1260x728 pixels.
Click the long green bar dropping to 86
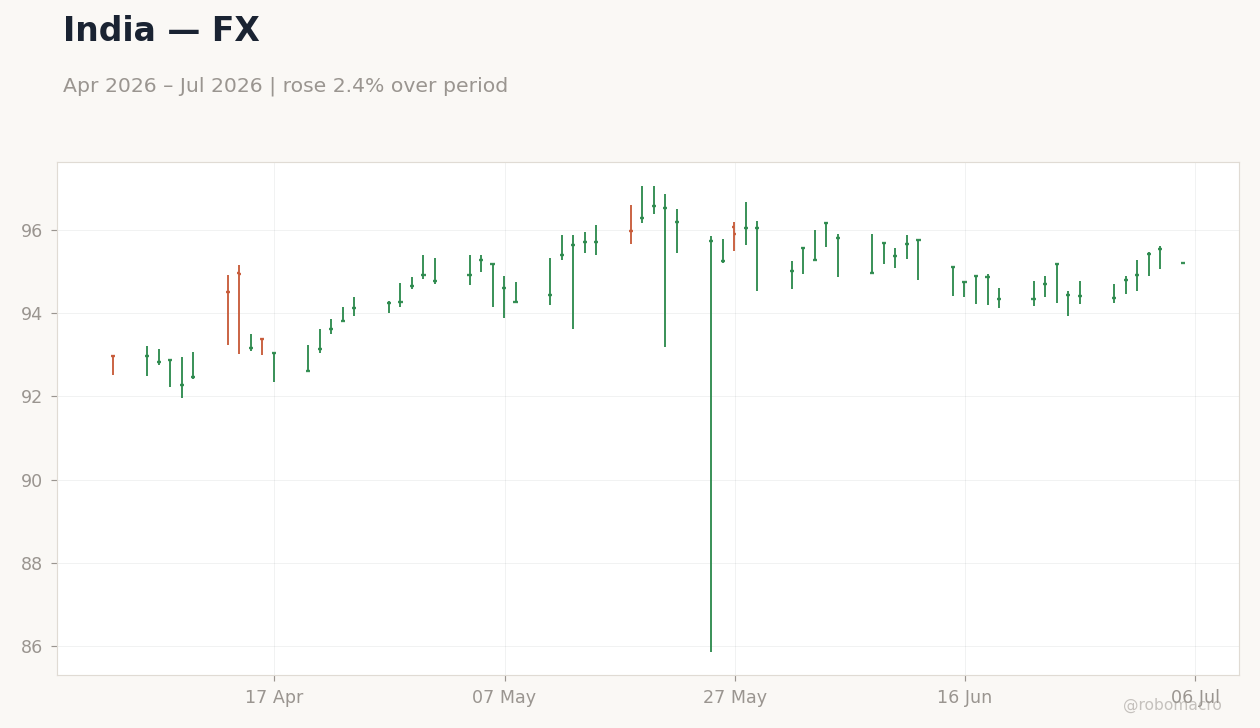point(711,444)
